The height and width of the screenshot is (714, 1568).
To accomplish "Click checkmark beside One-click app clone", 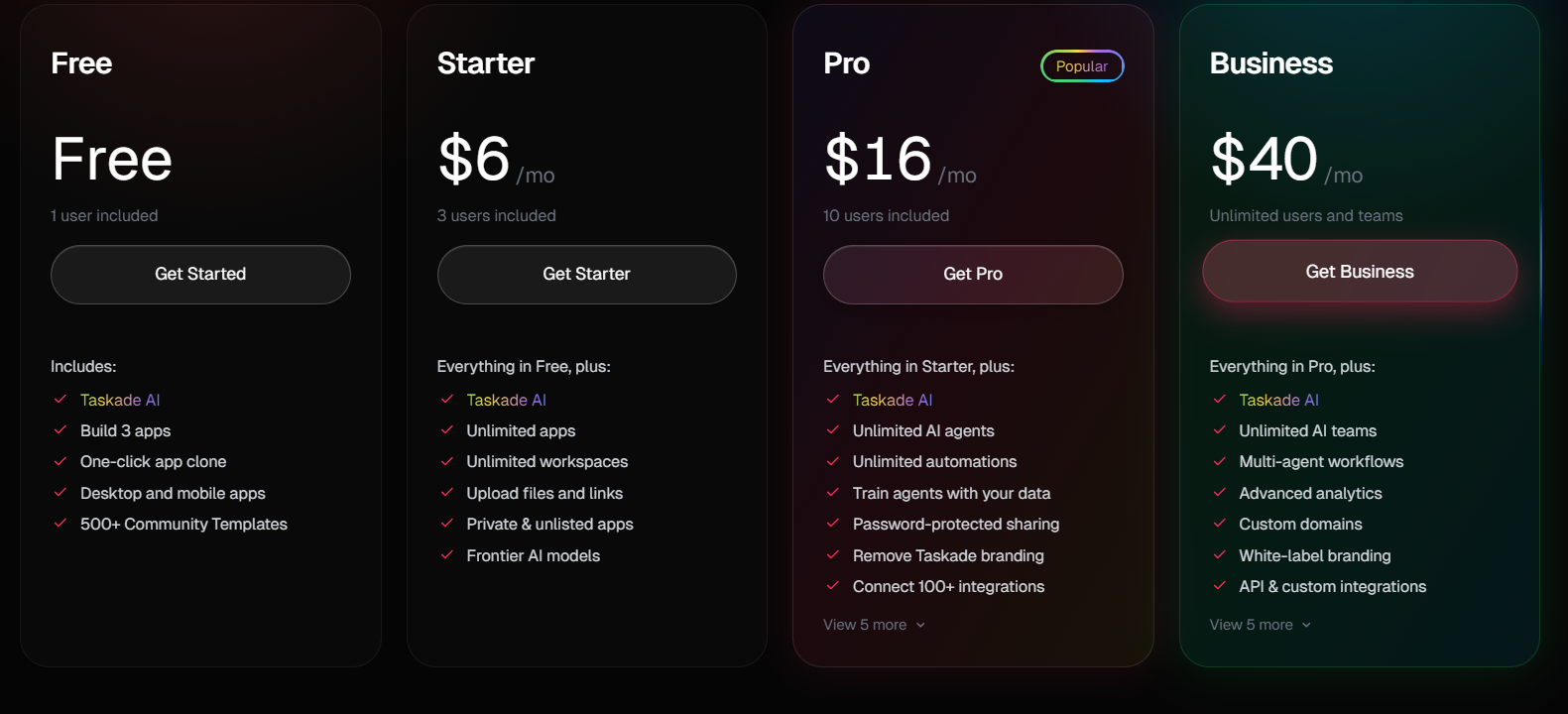I will pos(60,461).
